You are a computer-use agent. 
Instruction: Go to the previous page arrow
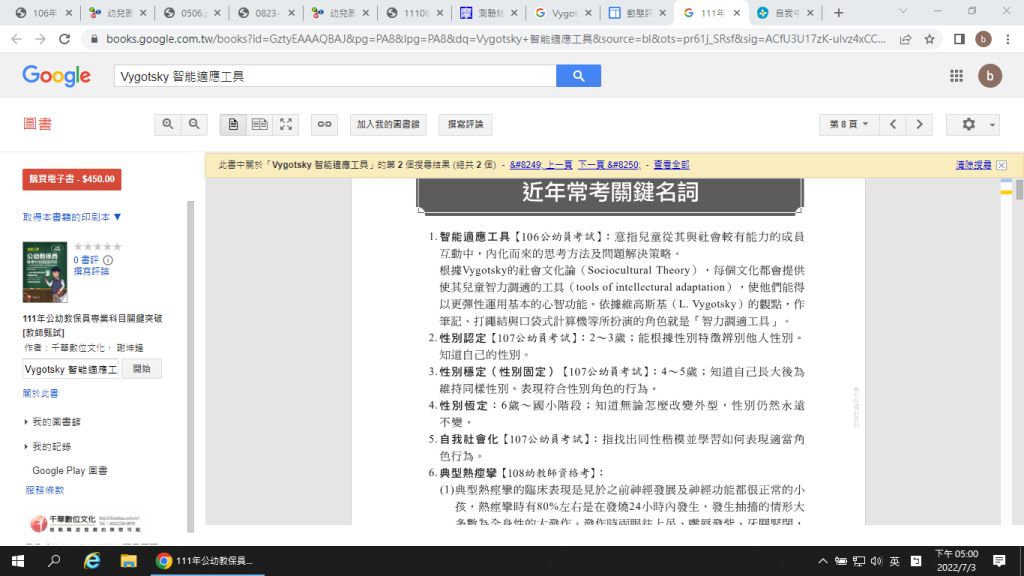(893, 124)
